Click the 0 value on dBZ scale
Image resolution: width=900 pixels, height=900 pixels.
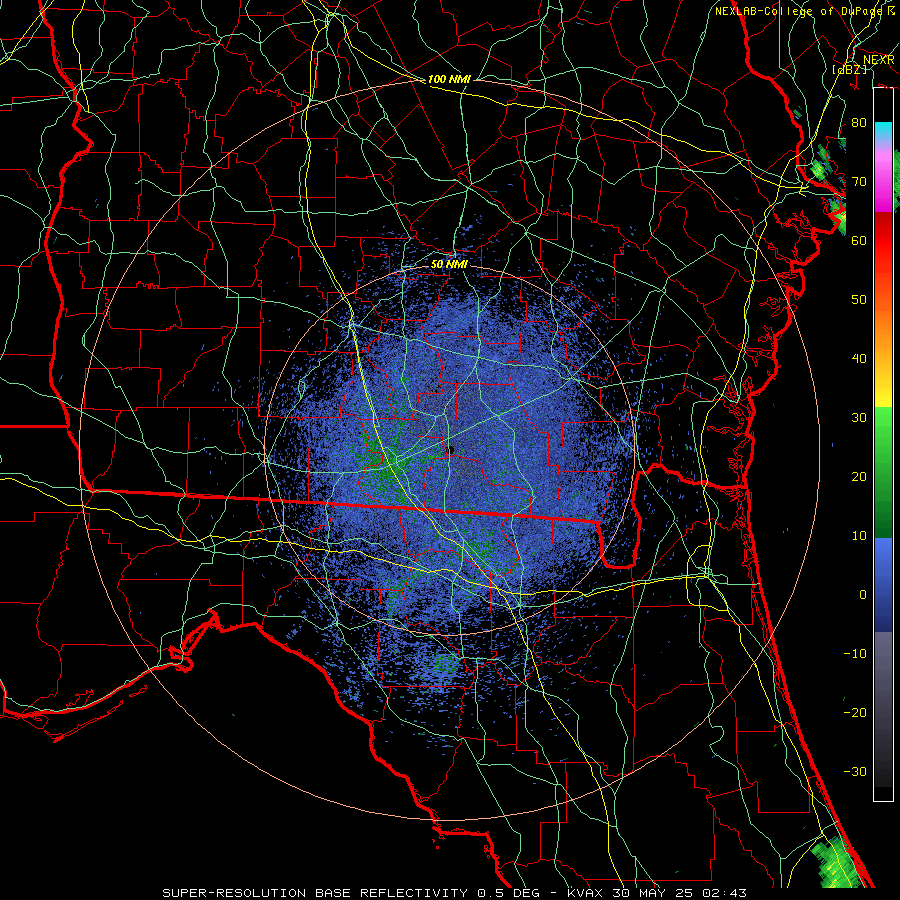pyautogui.click(x=863, y=595)
